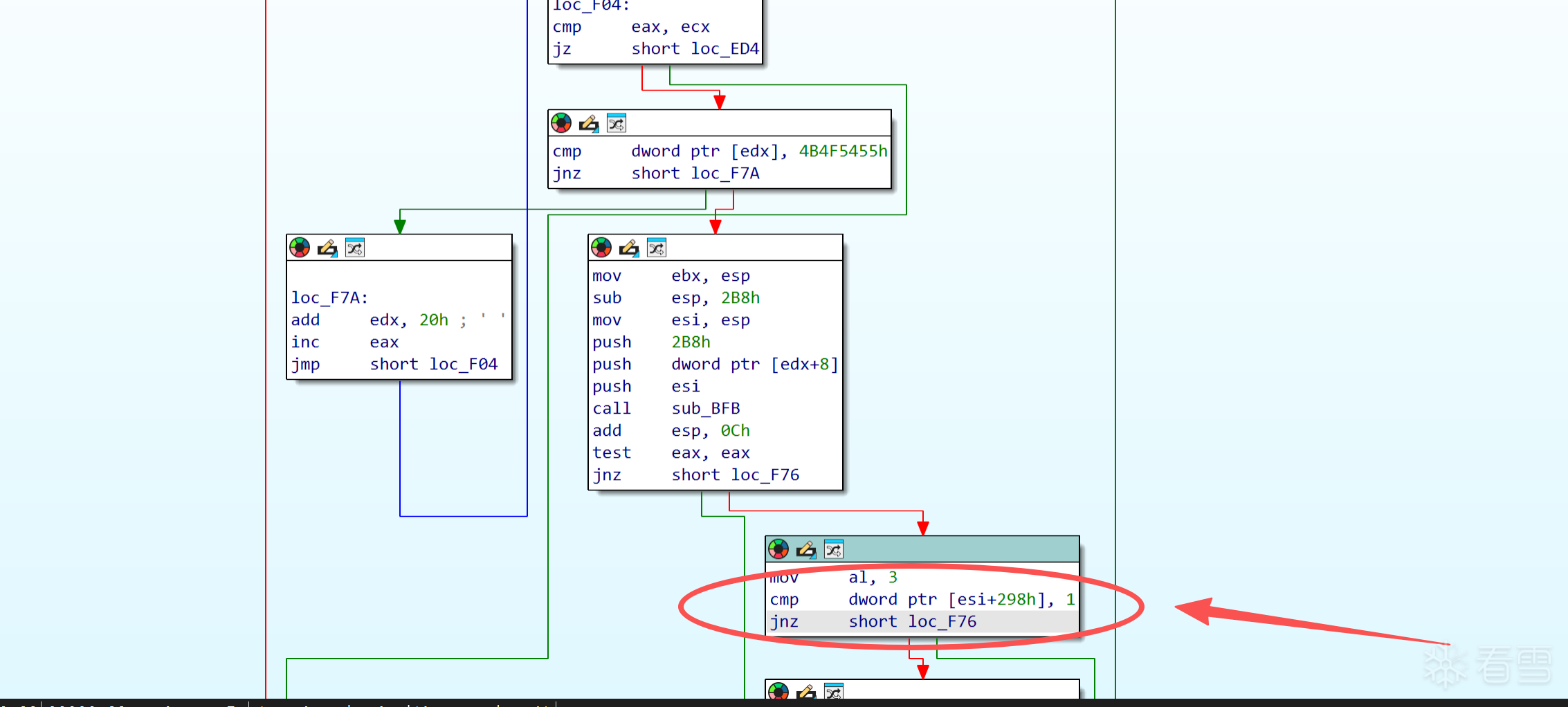Screen dimensions: 1568x707
Task: Click the edit pencil icon on loc_F7A node
Action: tap(327, 248)
